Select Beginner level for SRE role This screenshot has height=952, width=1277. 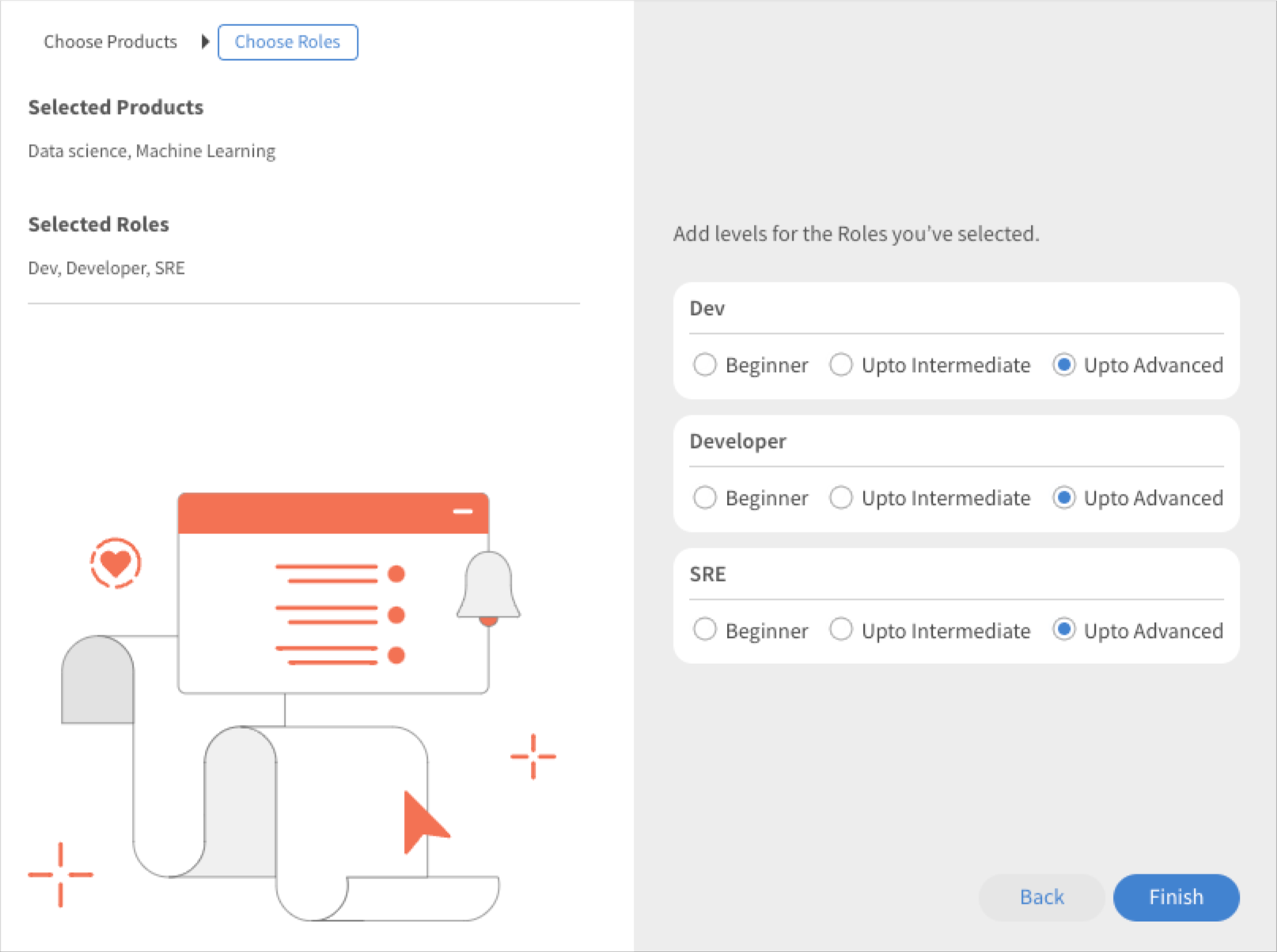click(704, 630)
